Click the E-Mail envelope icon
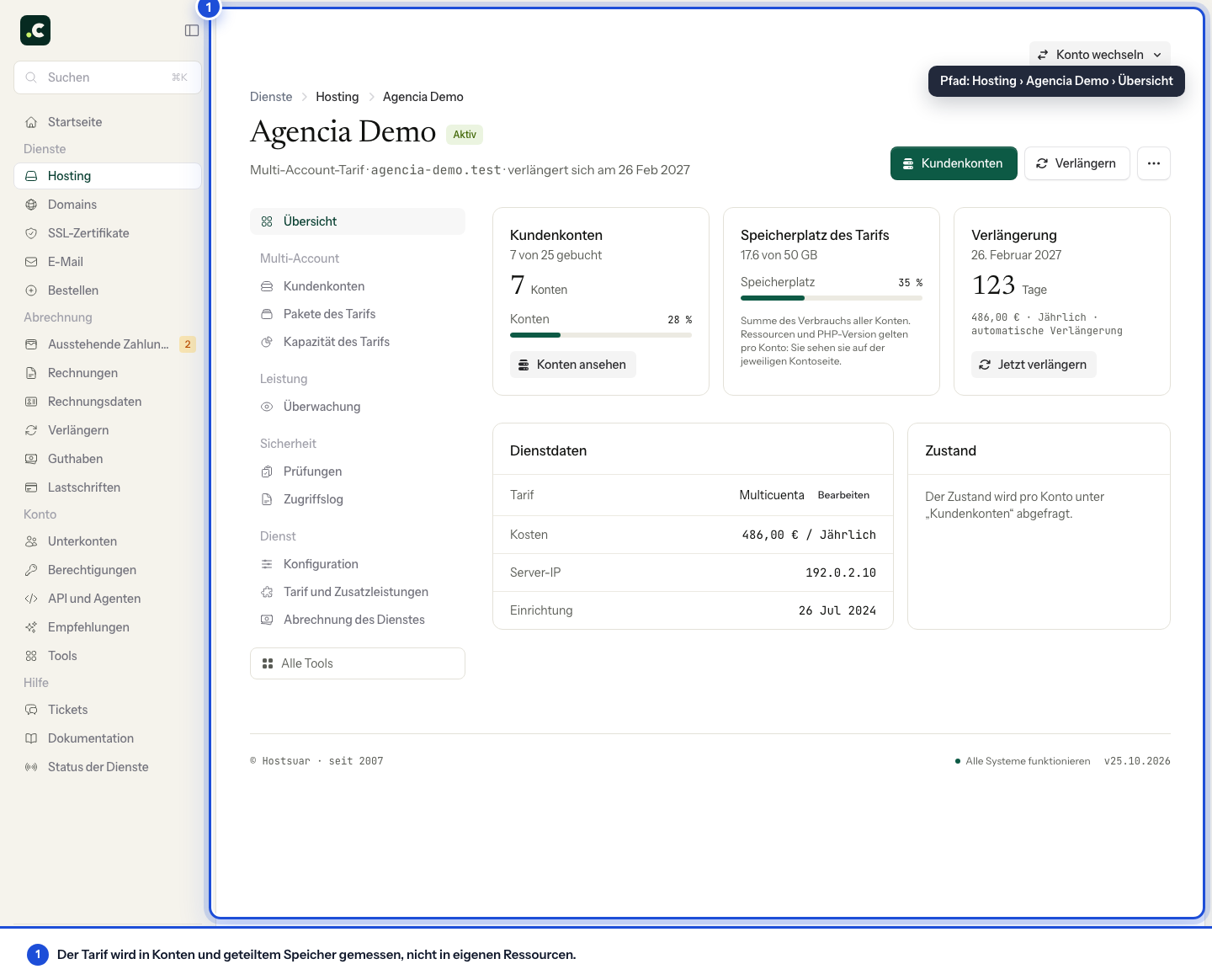This screenshot has height=980, width=1212. coord(31,262)
